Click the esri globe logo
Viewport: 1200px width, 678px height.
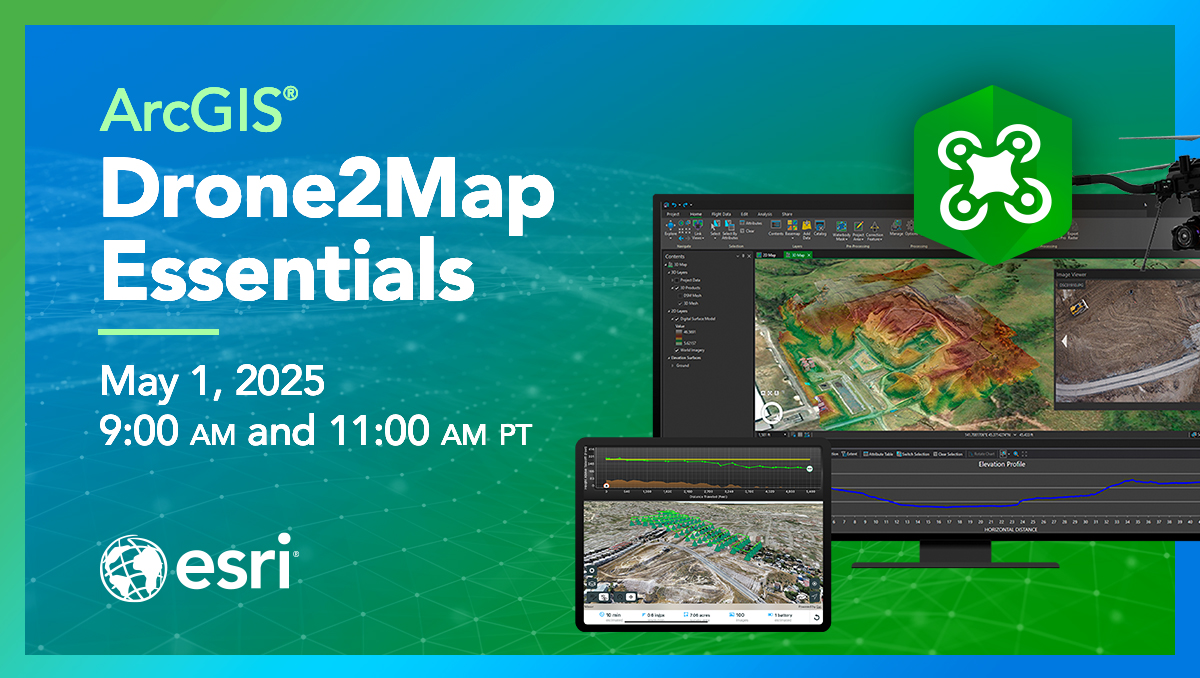coord(132,568)
